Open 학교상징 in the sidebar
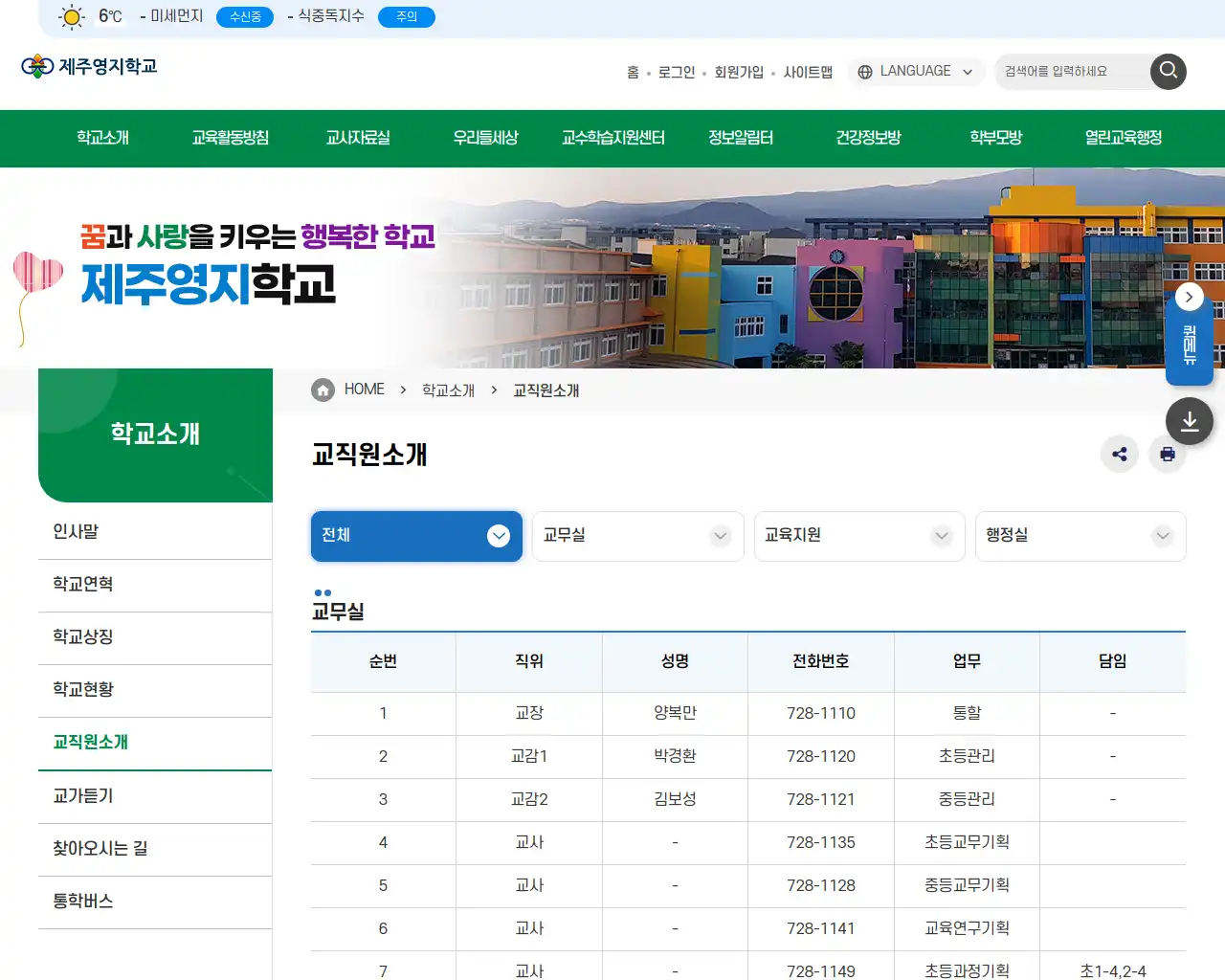This screenshot has width=1225, height=980. pos(155,637)
